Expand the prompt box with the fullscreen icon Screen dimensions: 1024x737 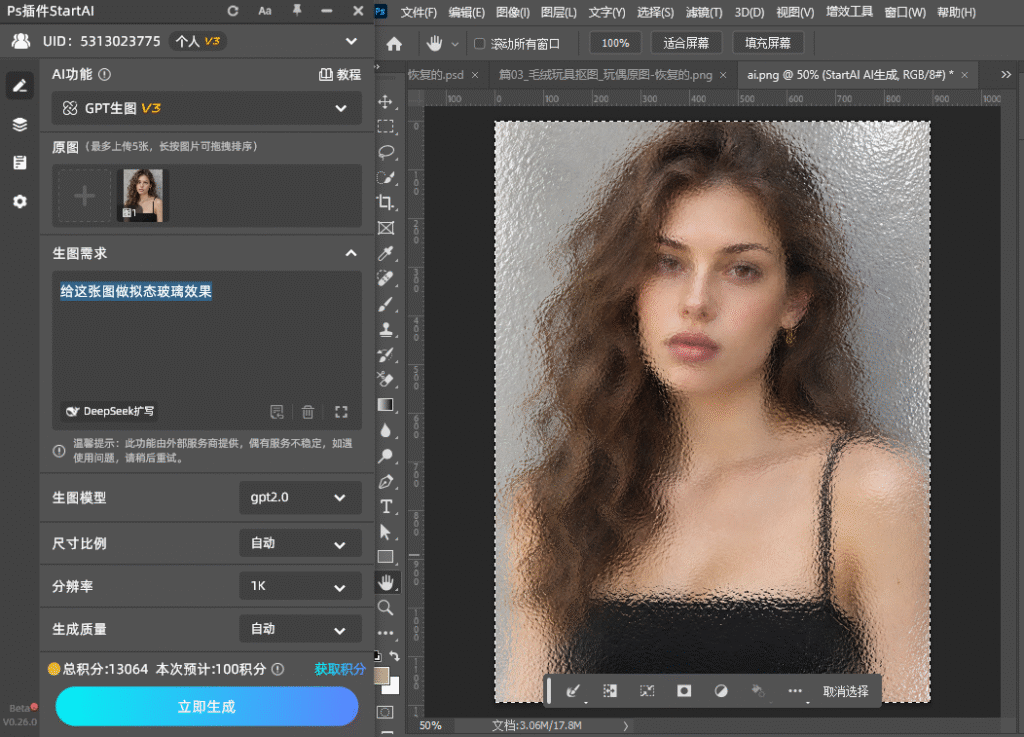pos(341,412)
